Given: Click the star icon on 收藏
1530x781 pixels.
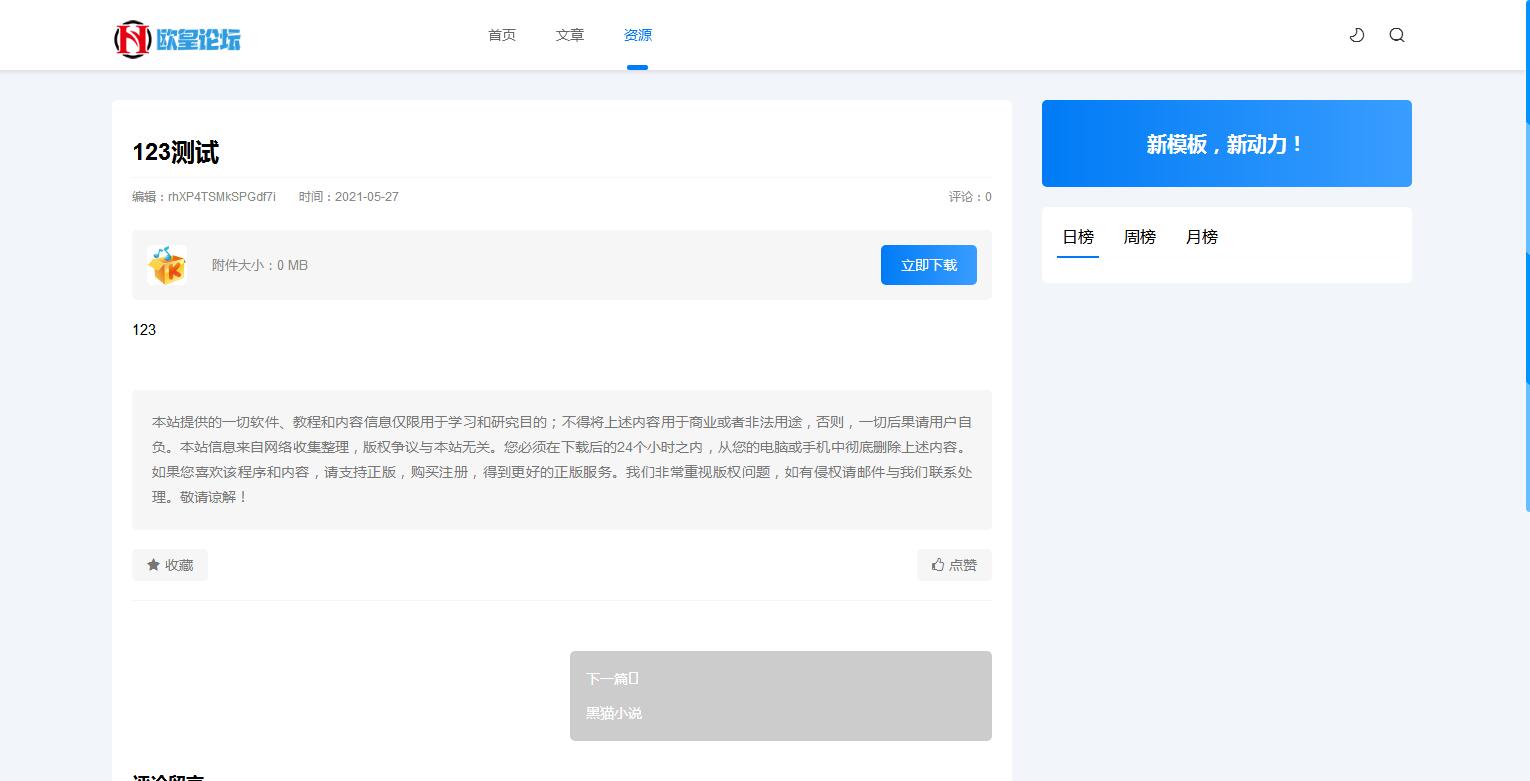Looking at the screenshot, I should coord(154,565).
